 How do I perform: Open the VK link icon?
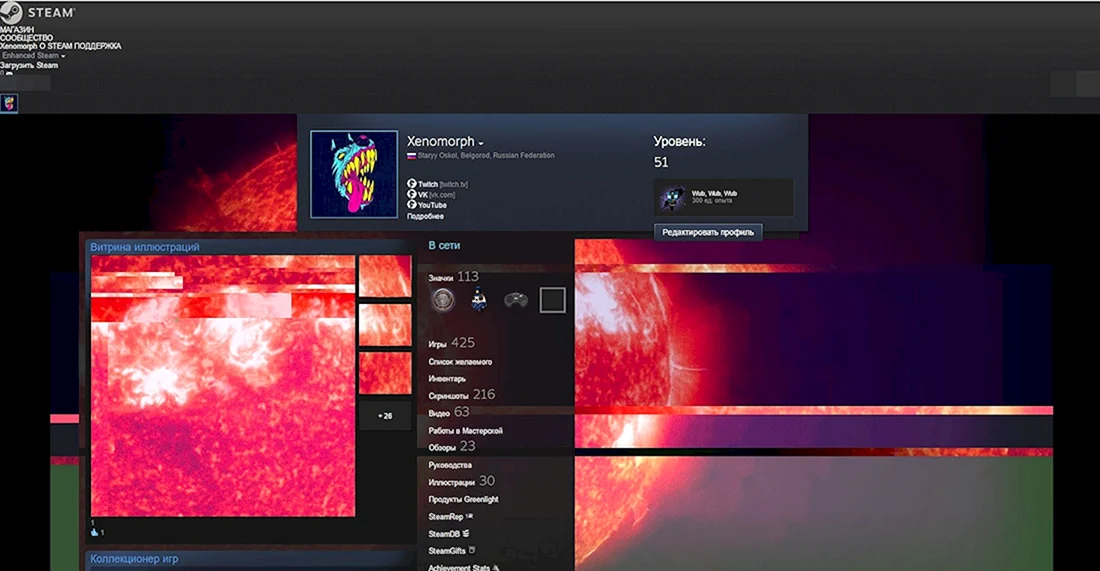pos(412,194)
